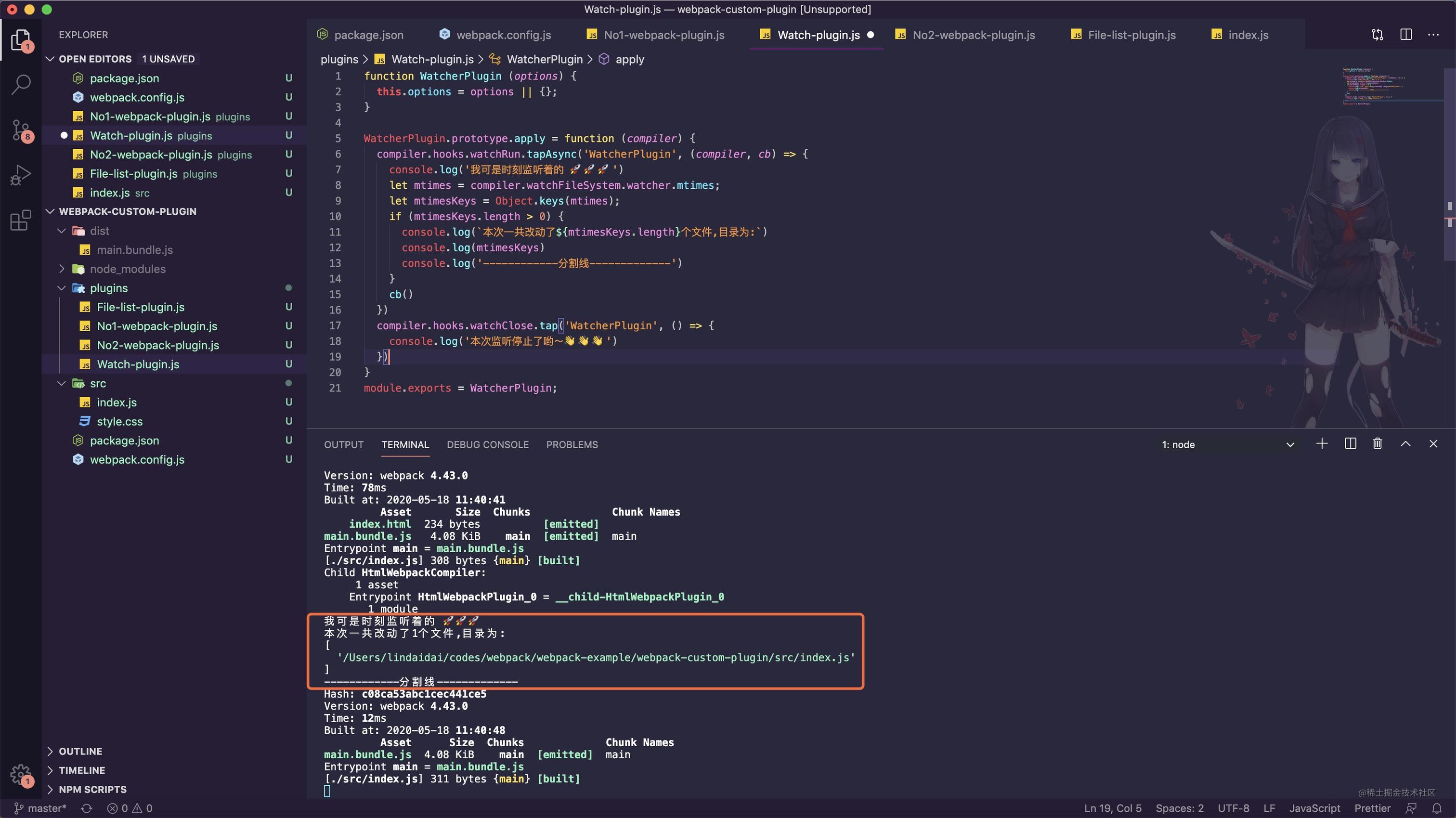Screen dimensions: 1456x818
Task: Collapse the plugins folder
Action: coord(62,288)
